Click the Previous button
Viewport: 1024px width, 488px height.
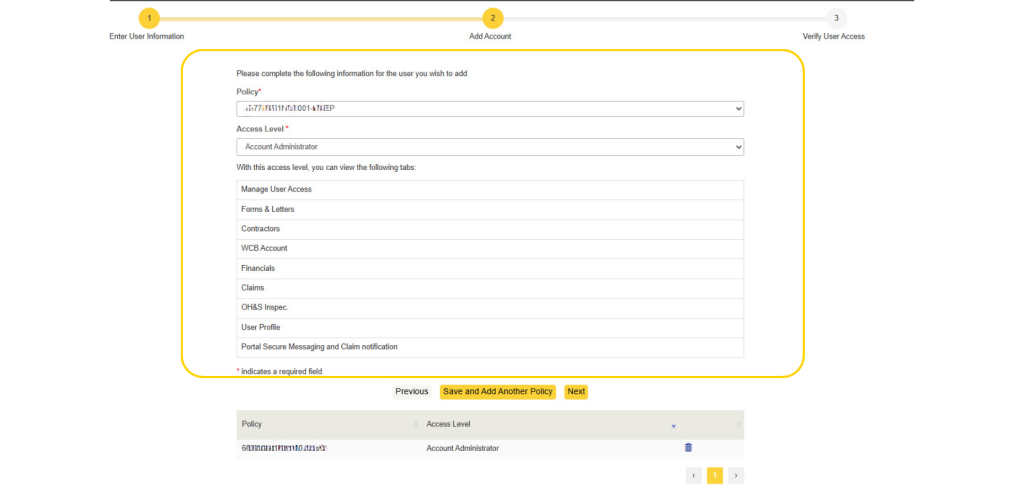pos(411,392)
